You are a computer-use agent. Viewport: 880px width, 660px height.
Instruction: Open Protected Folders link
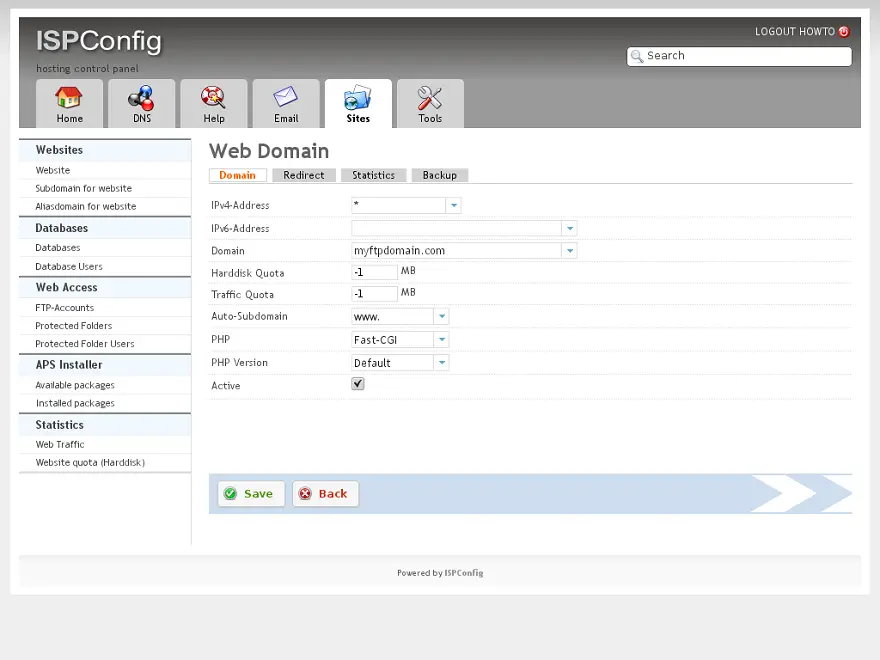pos(74,326)
